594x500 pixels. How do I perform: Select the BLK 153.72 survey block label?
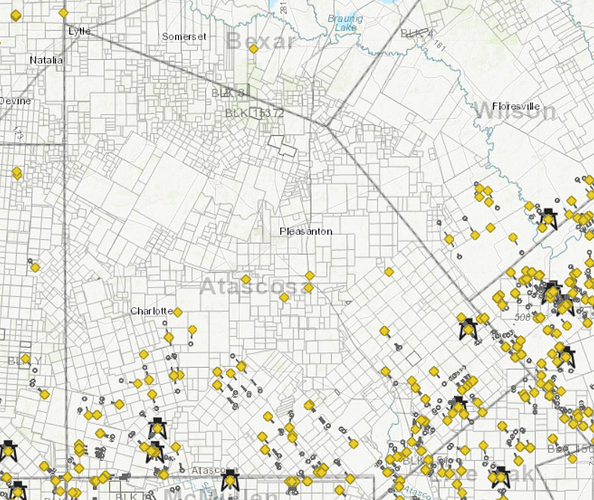(x=254, y=113)
